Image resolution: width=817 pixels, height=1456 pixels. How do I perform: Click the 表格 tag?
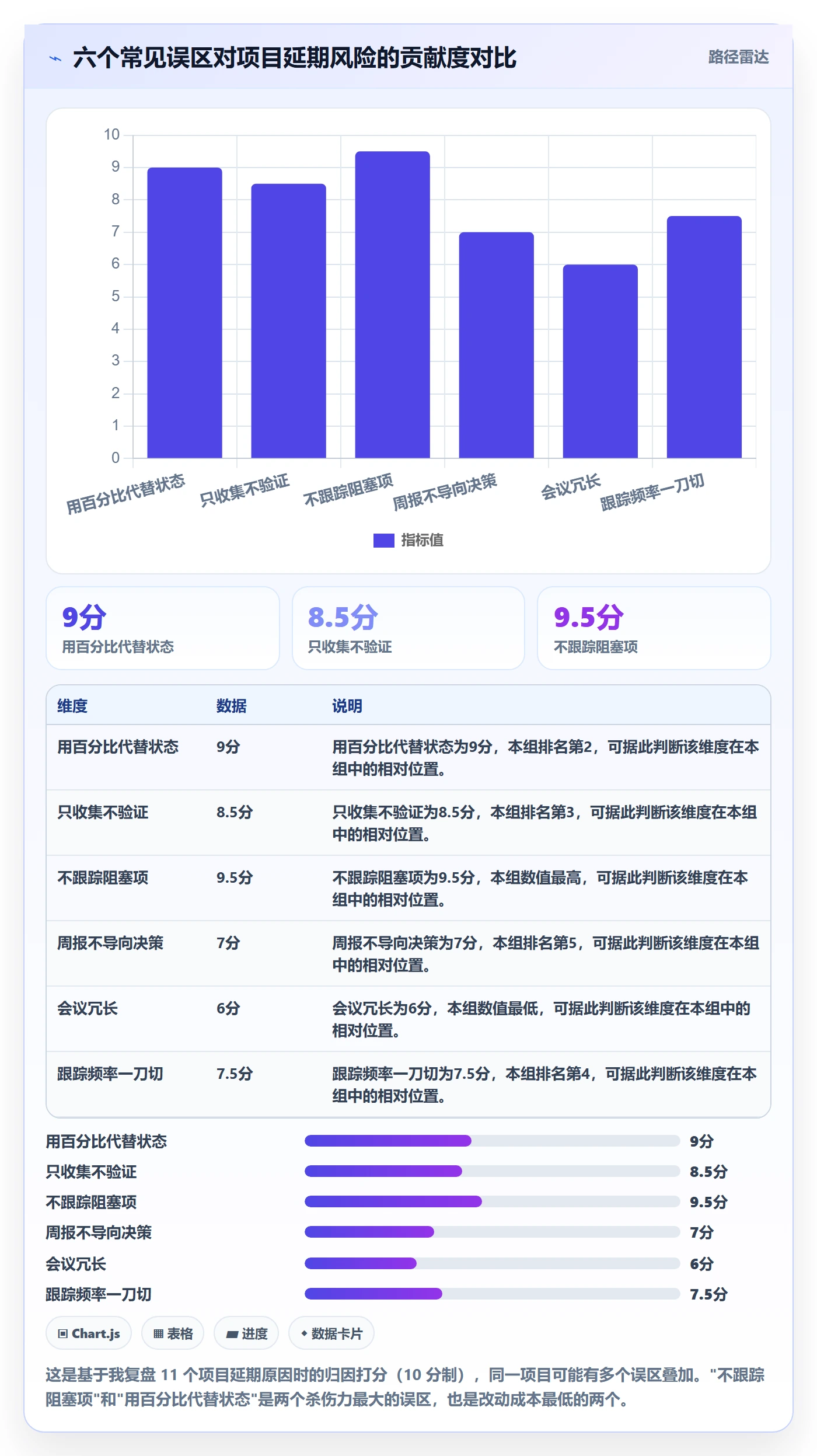[x=173, y=1333]
